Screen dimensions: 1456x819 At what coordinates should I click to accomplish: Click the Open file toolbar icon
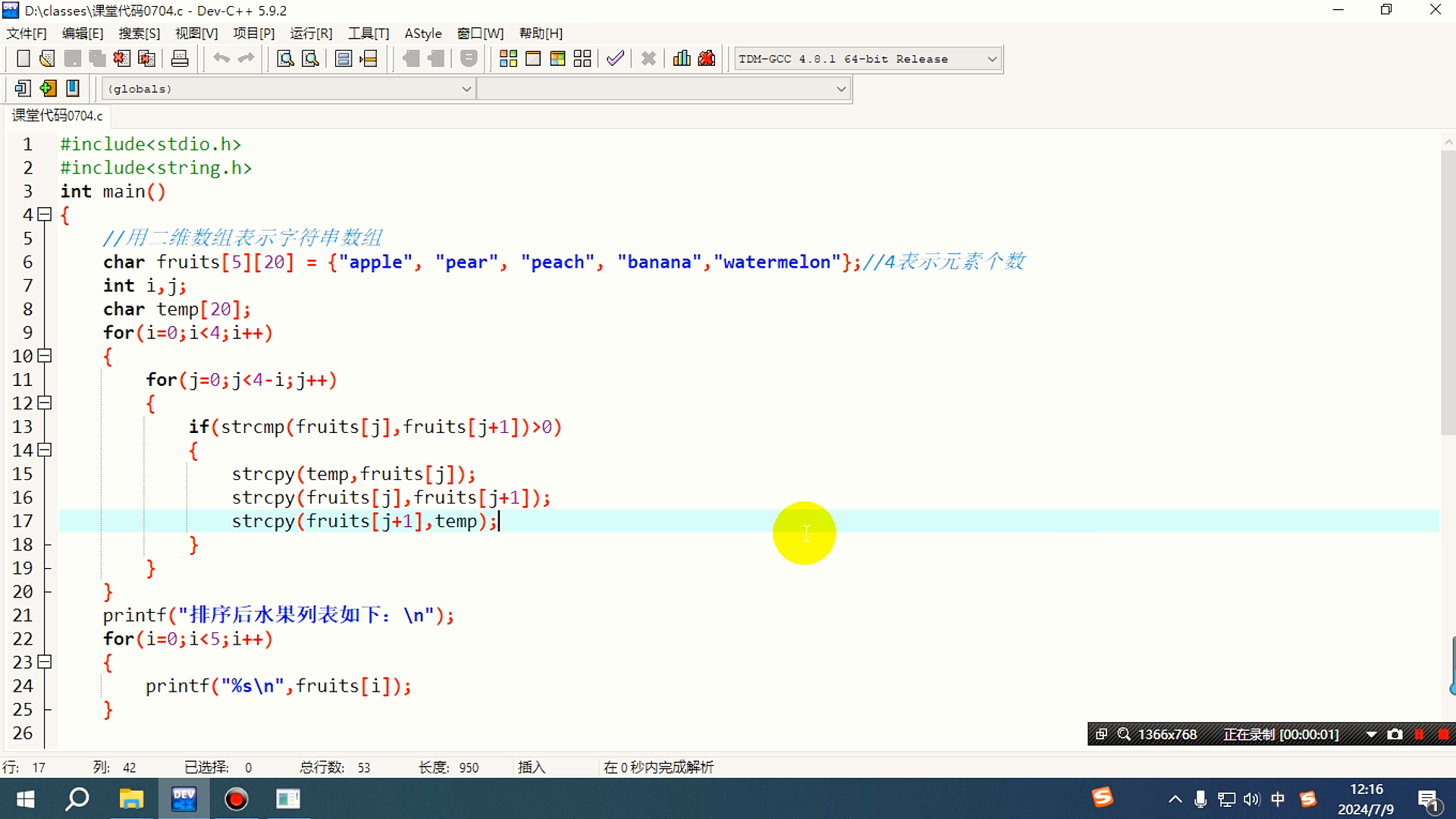[x=47, y=58]
